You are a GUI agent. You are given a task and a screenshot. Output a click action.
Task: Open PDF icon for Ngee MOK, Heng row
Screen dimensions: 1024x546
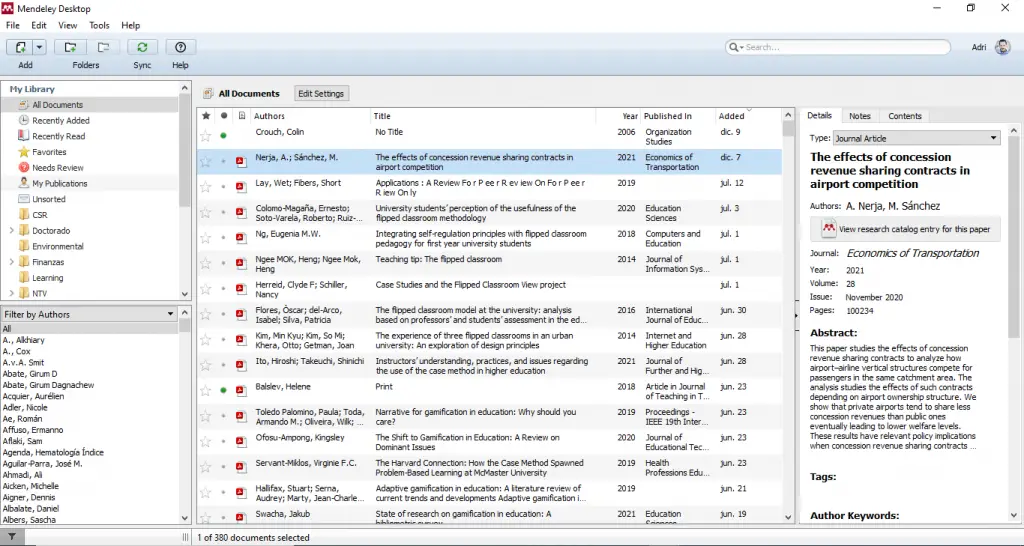click(x=242, y=263)
